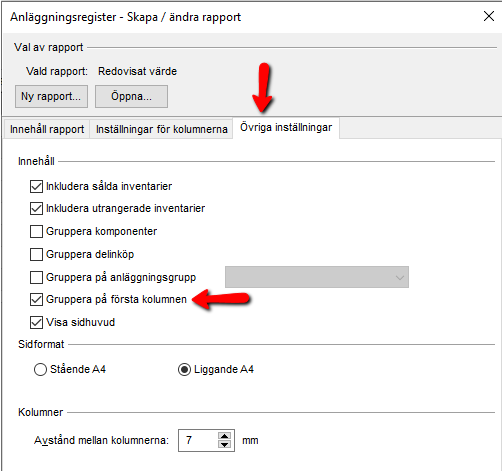Screen dimensions: 502x471
Task: Click the Vald rapport: label
Action: click(57, 71)
